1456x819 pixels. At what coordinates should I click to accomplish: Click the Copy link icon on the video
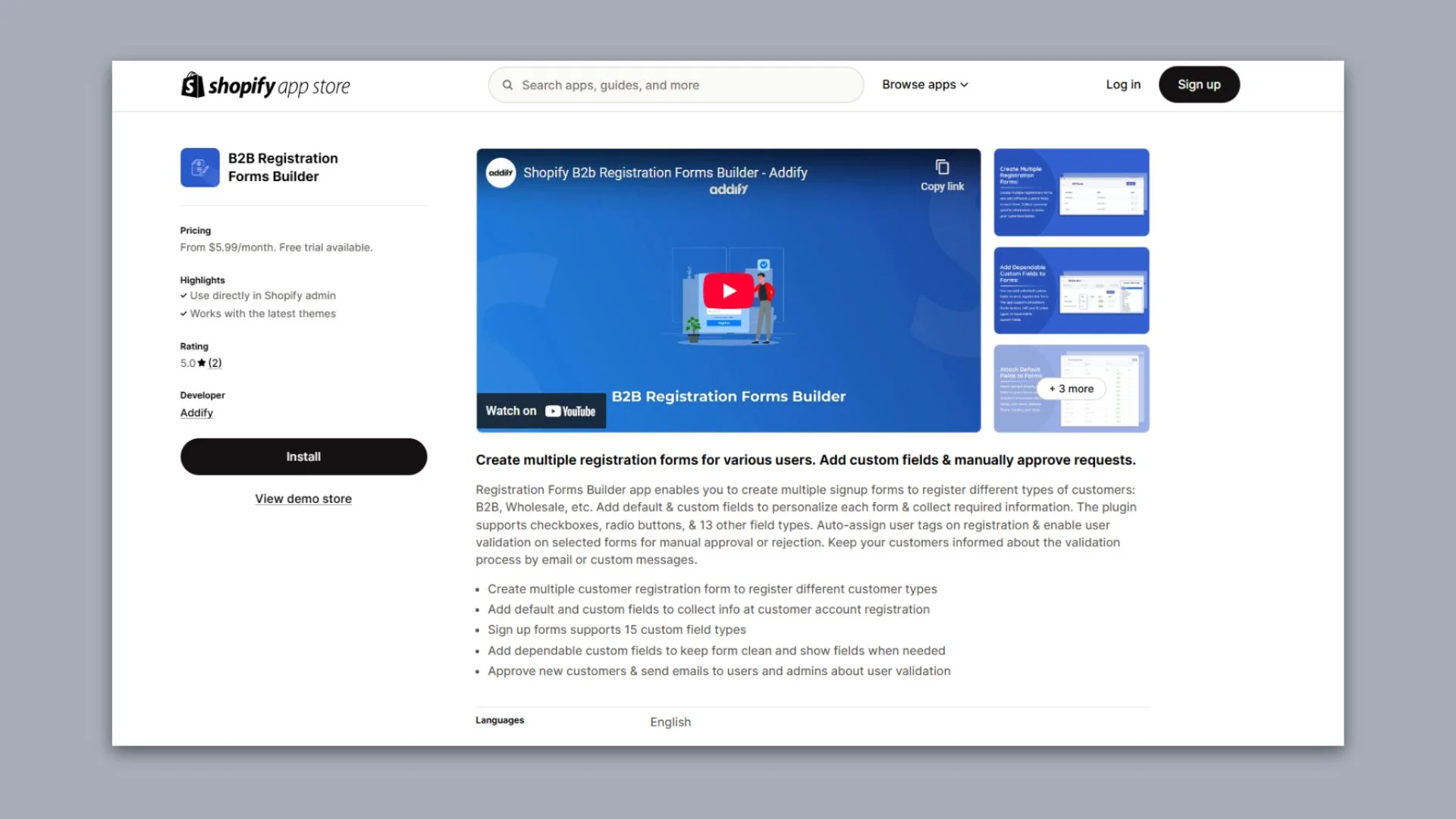click(942, 168)
